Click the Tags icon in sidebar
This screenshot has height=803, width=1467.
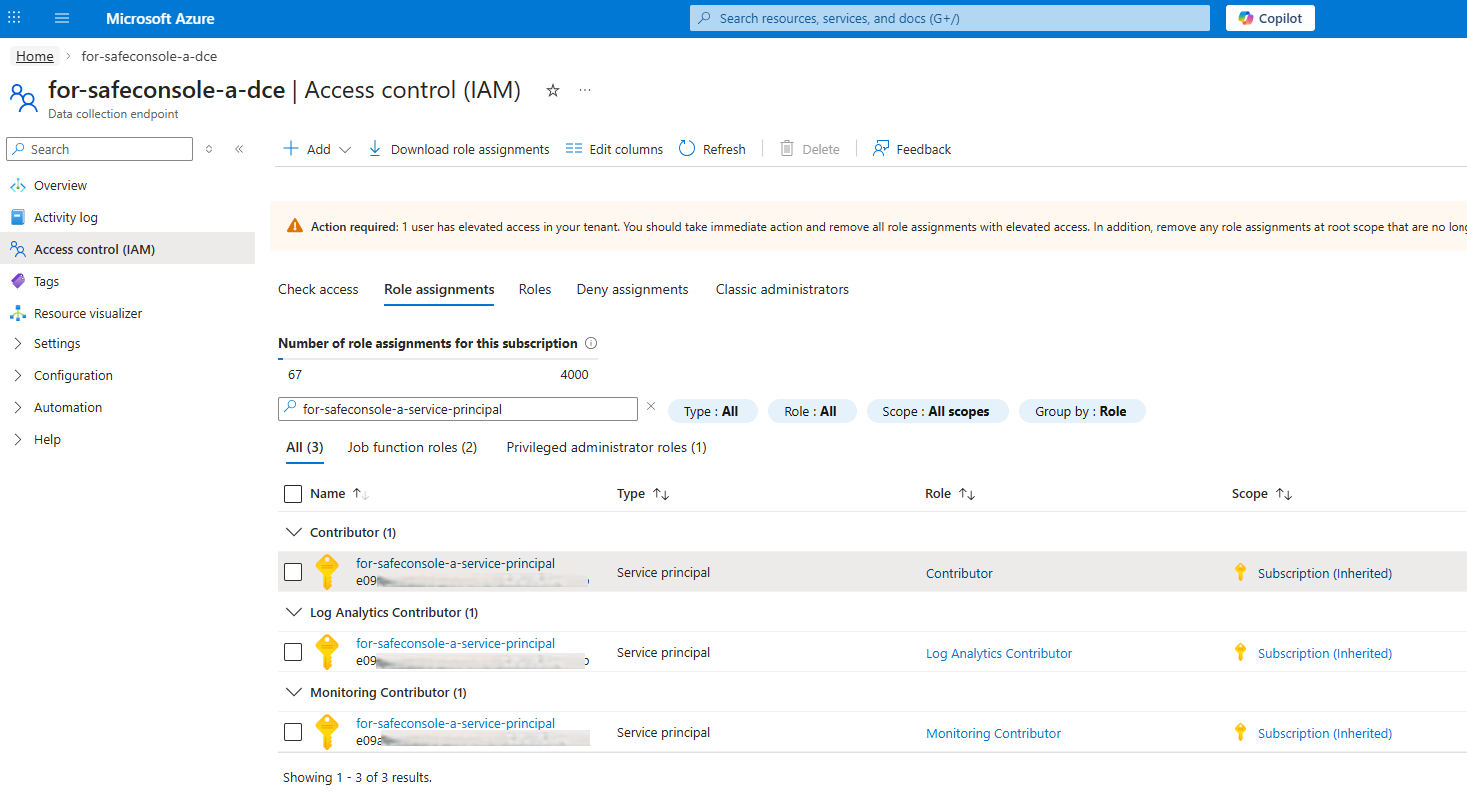(17, 281)
